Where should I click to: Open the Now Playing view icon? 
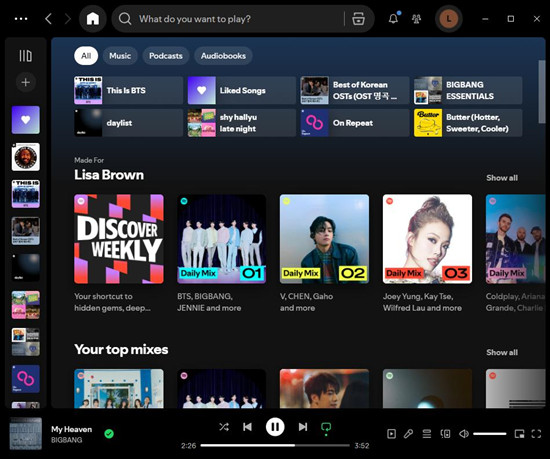pos(391,434)
